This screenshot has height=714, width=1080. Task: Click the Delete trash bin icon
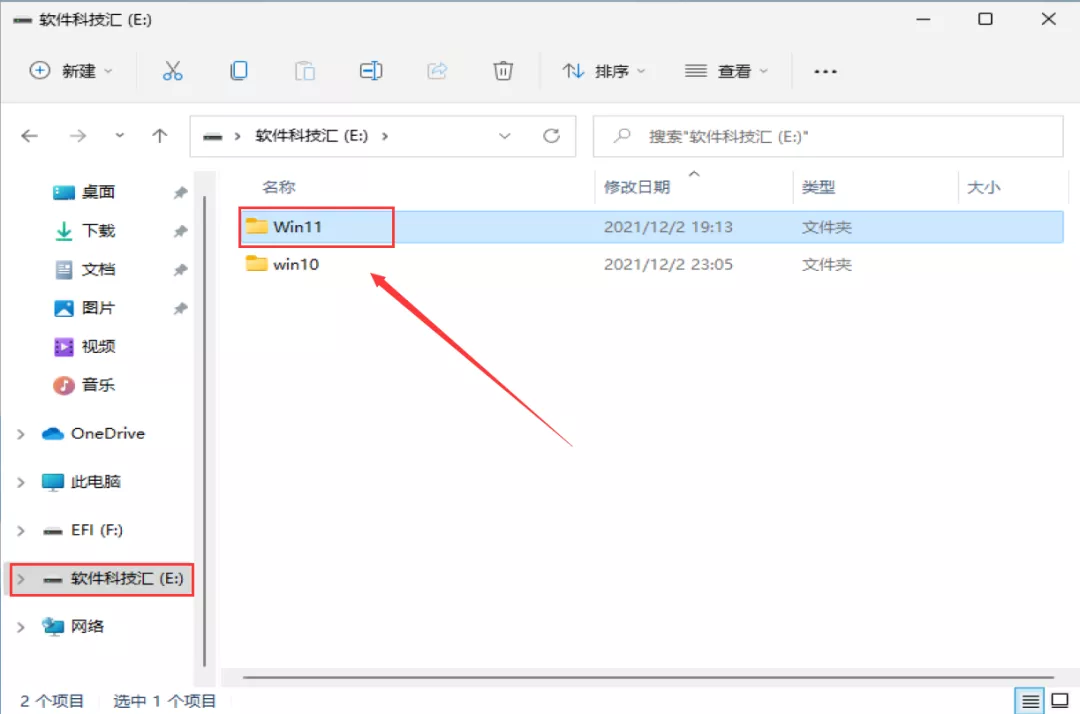(x=503, y=71)
